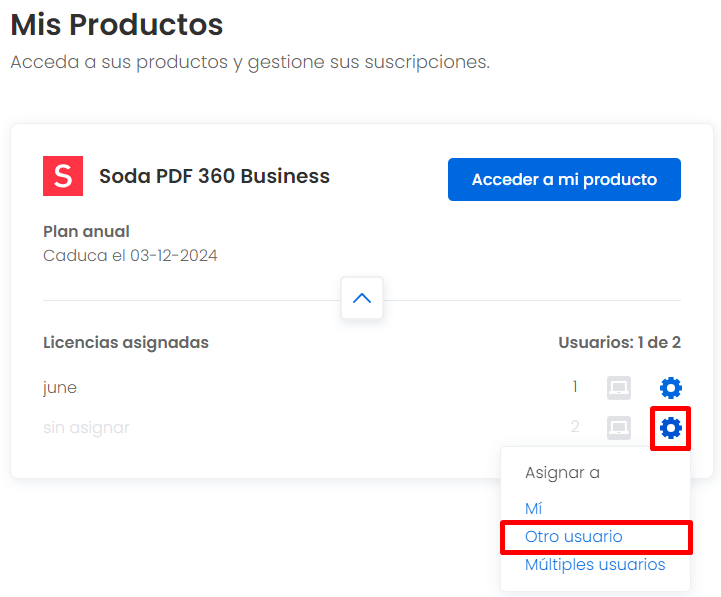This screenshot has width=721, height=597.
Task: Click device icon in sin asignar row
Action: click(618, 428)
